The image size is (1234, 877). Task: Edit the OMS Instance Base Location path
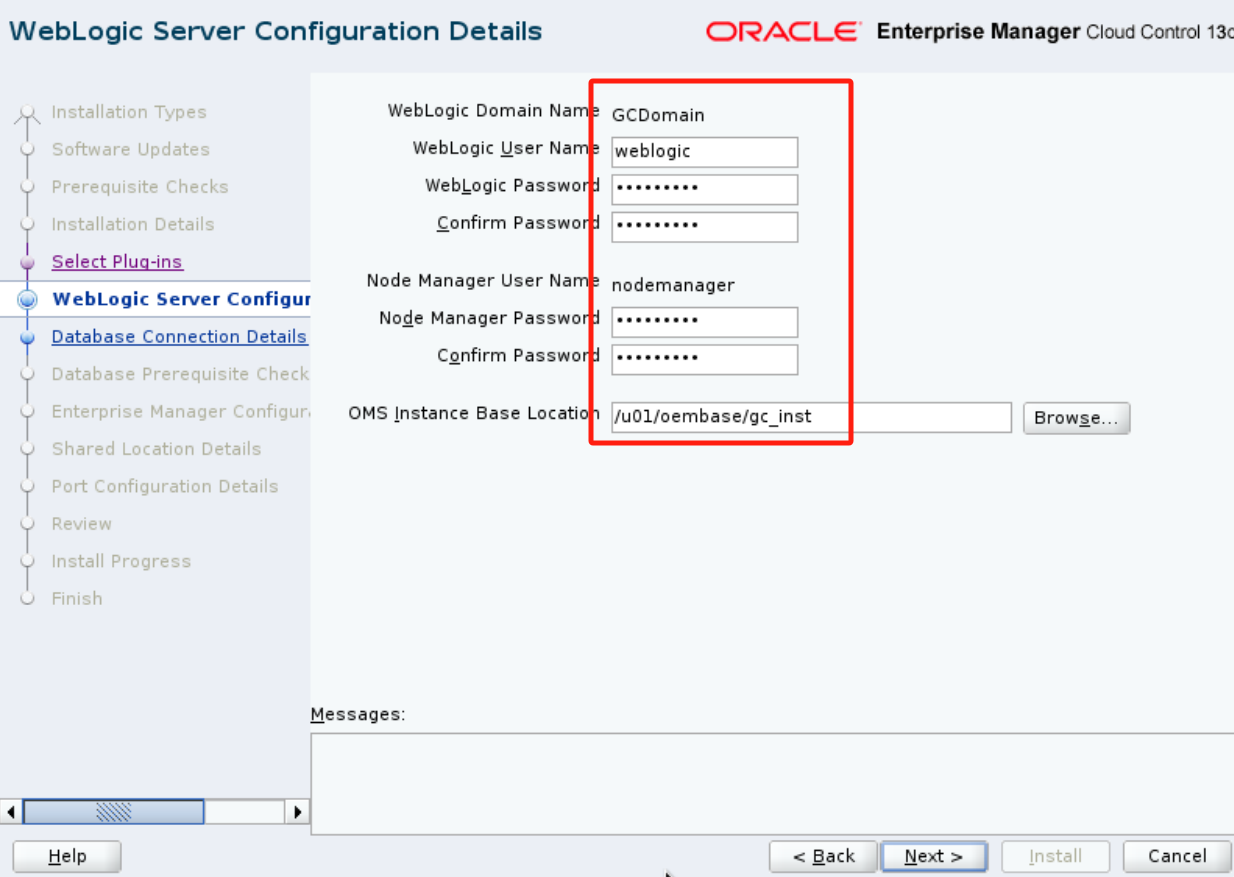[x=811, y=417]
